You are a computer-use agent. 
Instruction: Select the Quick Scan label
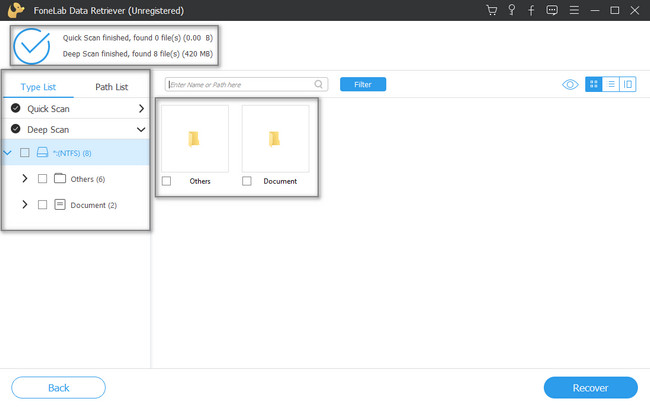tap(48, 109)
